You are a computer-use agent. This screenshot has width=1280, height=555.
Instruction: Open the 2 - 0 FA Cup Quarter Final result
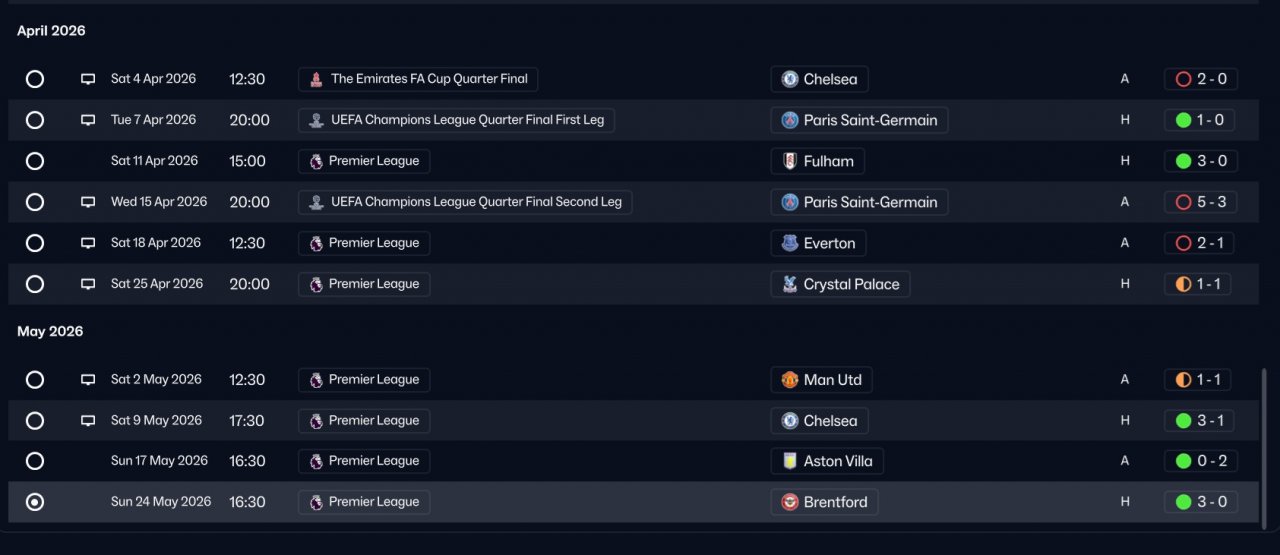click(x=1201, y=79)
